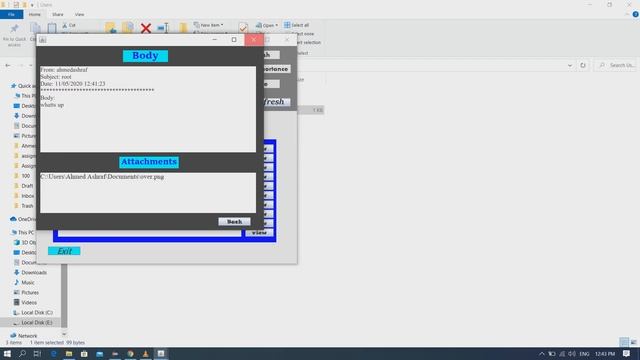Viewport: 640px width, 360px height.
Task: Show hidden system tray icons
Action: pos(542,354)
